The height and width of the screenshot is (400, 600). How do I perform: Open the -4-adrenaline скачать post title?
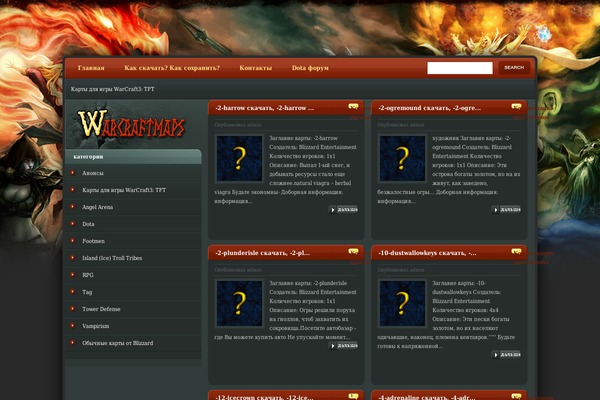[427, 397]
